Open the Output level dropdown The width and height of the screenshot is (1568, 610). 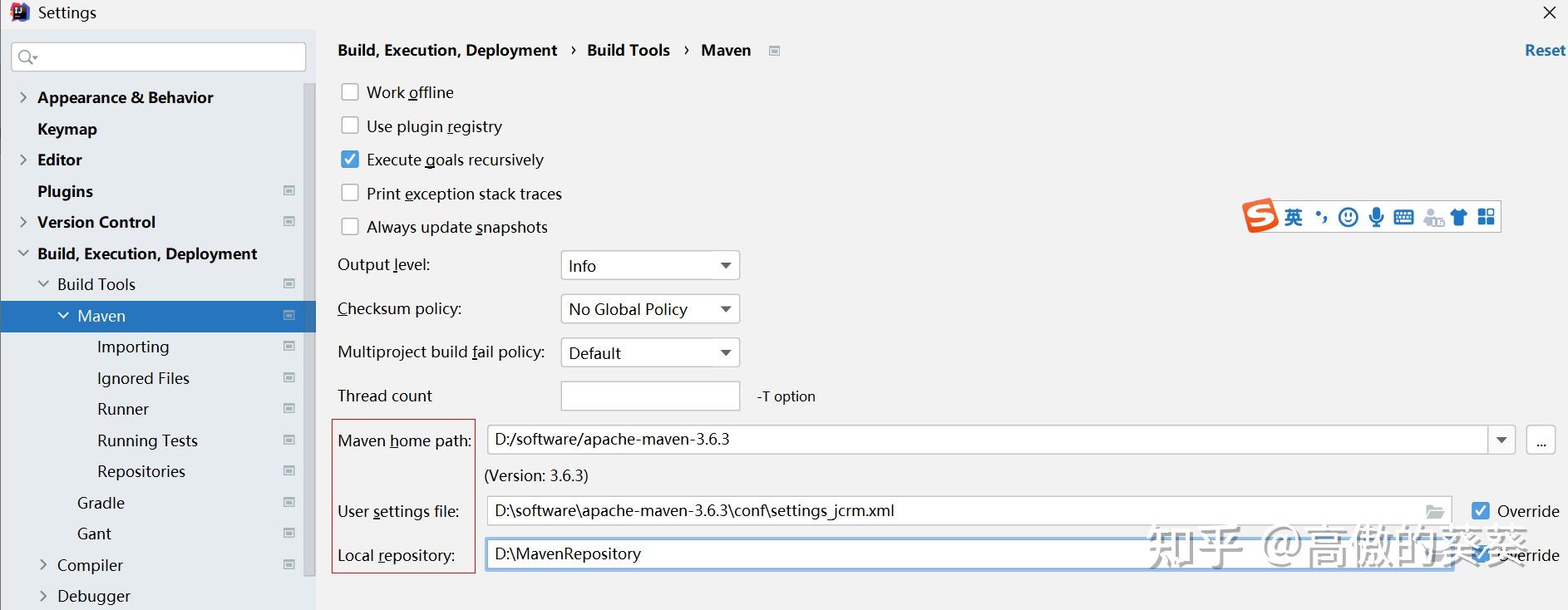(649, 266)
